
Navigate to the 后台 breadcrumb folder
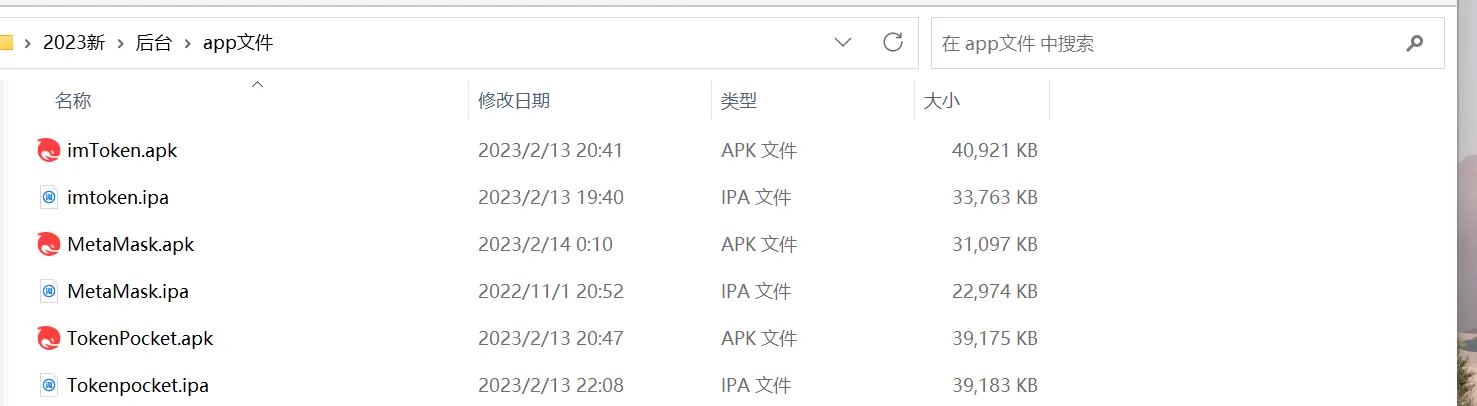154,43
